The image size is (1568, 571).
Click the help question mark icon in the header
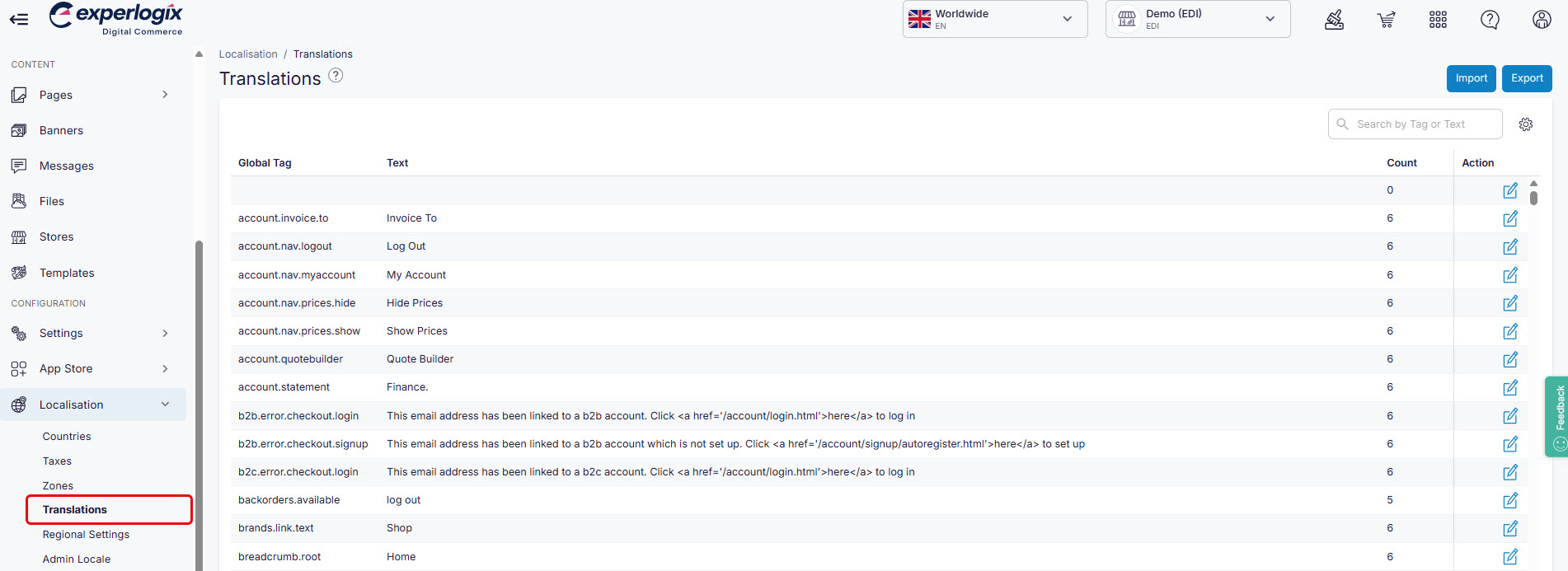pos(1490,20)
